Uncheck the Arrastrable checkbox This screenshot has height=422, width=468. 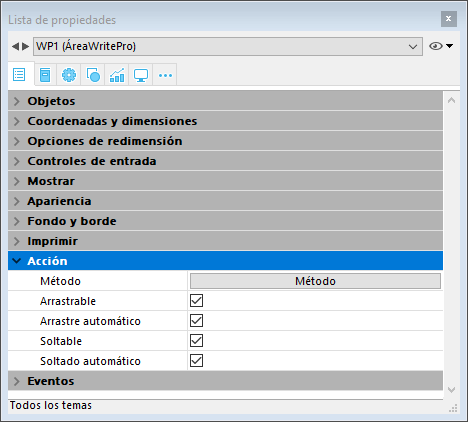tap(196, 301)
